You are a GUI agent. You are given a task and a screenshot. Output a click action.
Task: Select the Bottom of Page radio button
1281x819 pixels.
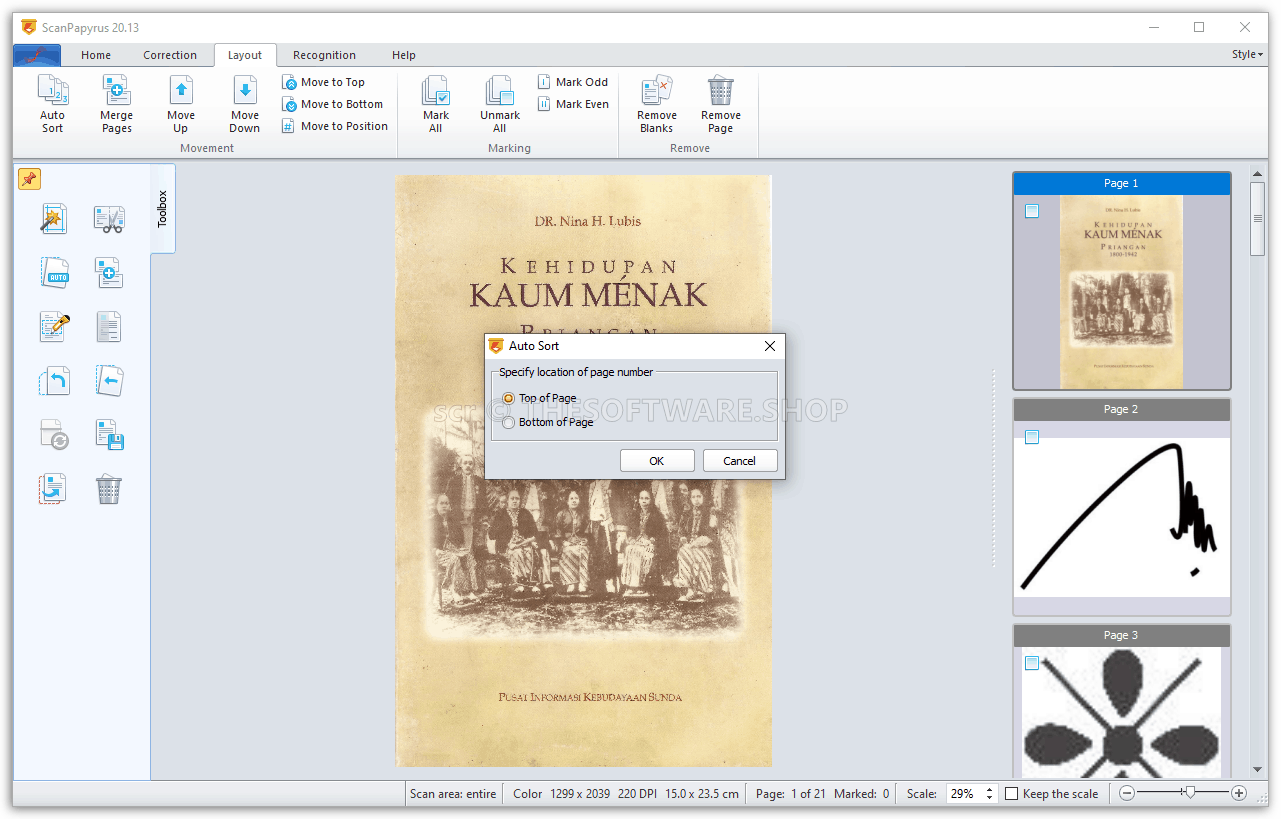[509, 423]
